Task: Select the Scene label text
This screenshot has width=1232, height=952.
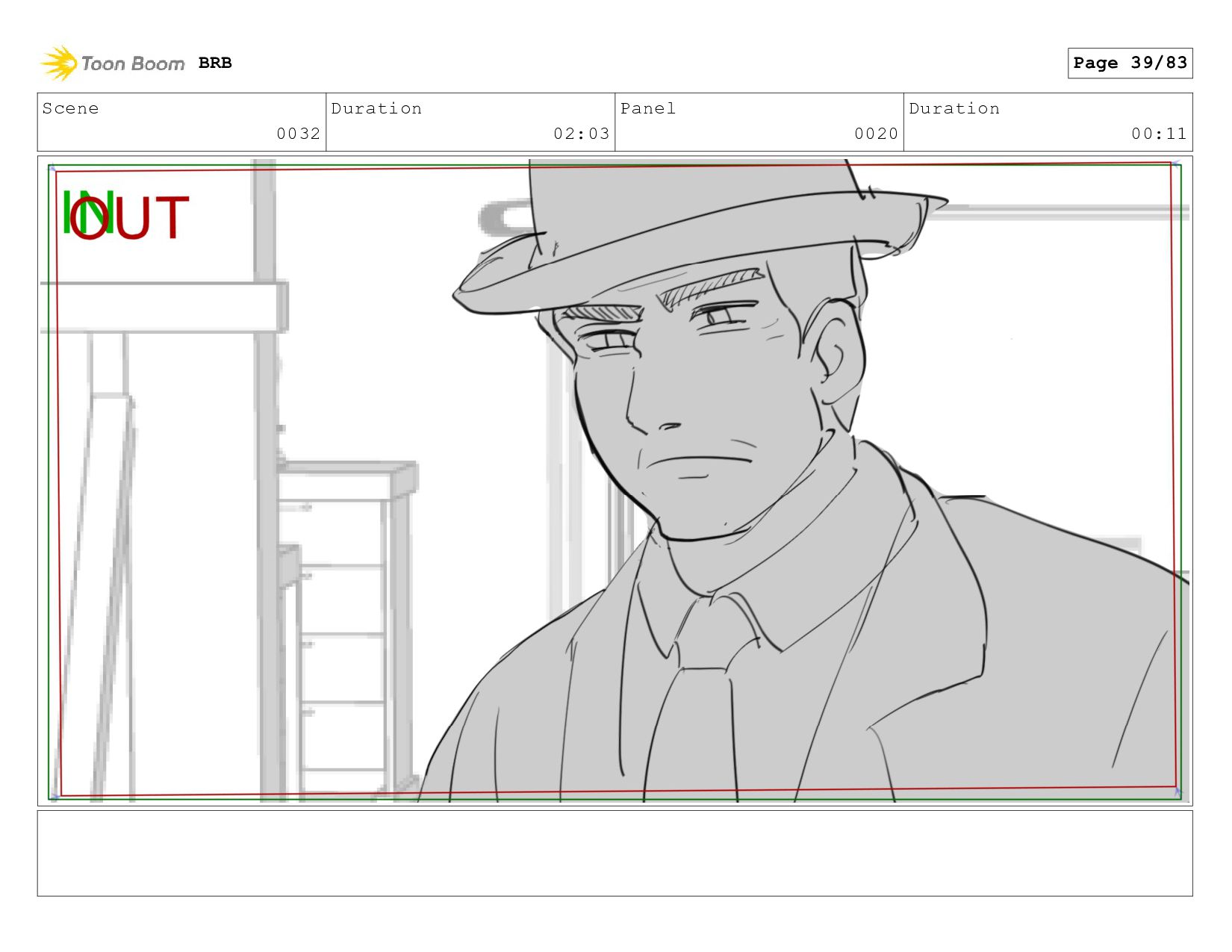Action: pyautogui.click(x=70, y=108)
